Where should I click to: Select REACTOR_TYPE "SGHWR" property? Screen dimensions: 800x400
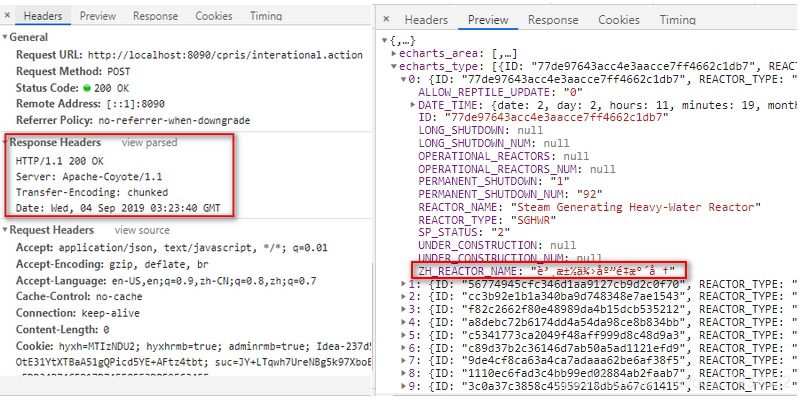click(487, 220)
